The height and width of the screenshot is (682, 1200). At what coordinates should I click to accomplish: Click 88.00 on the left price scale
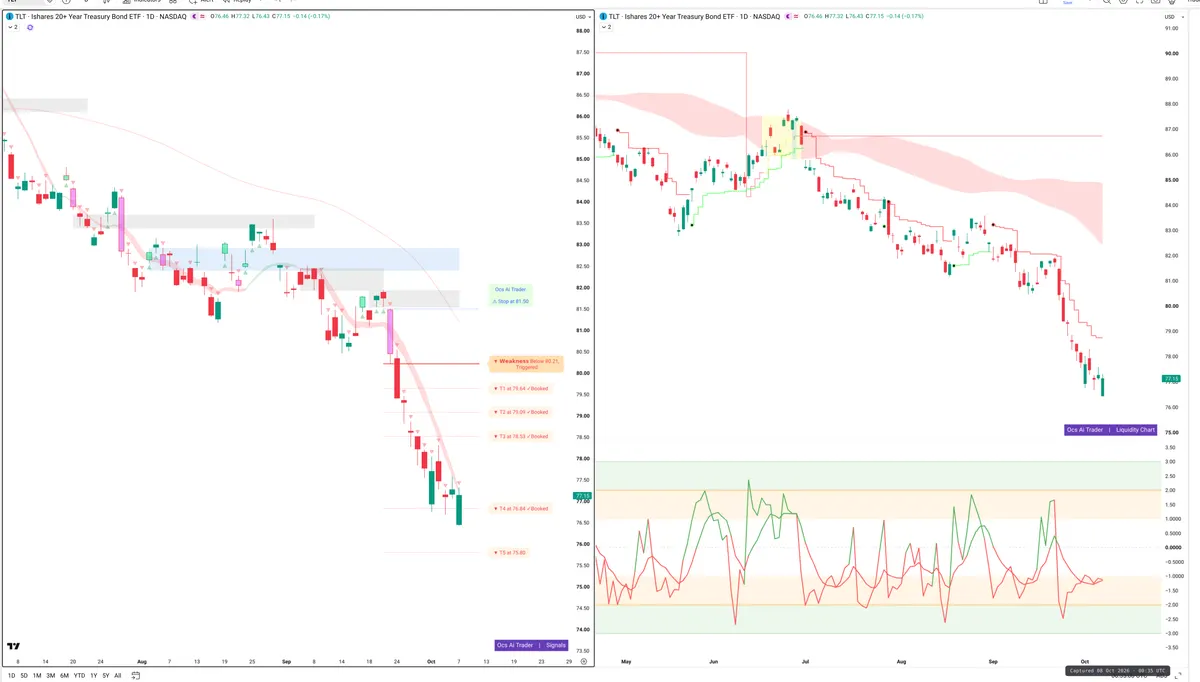click(582, 31)
